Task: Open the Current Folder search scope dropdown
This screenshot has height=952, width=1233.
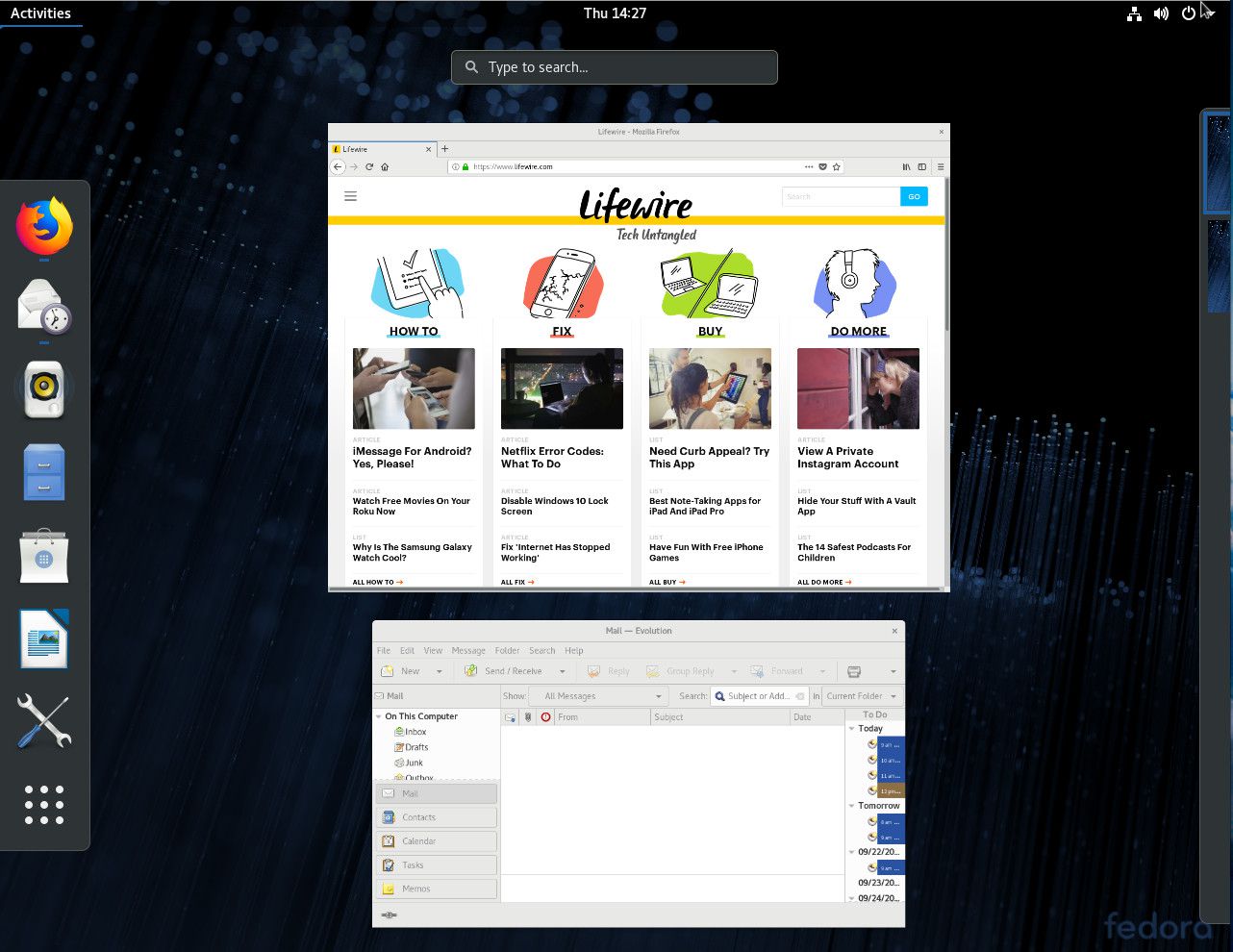Action: [x=863, y=696]
